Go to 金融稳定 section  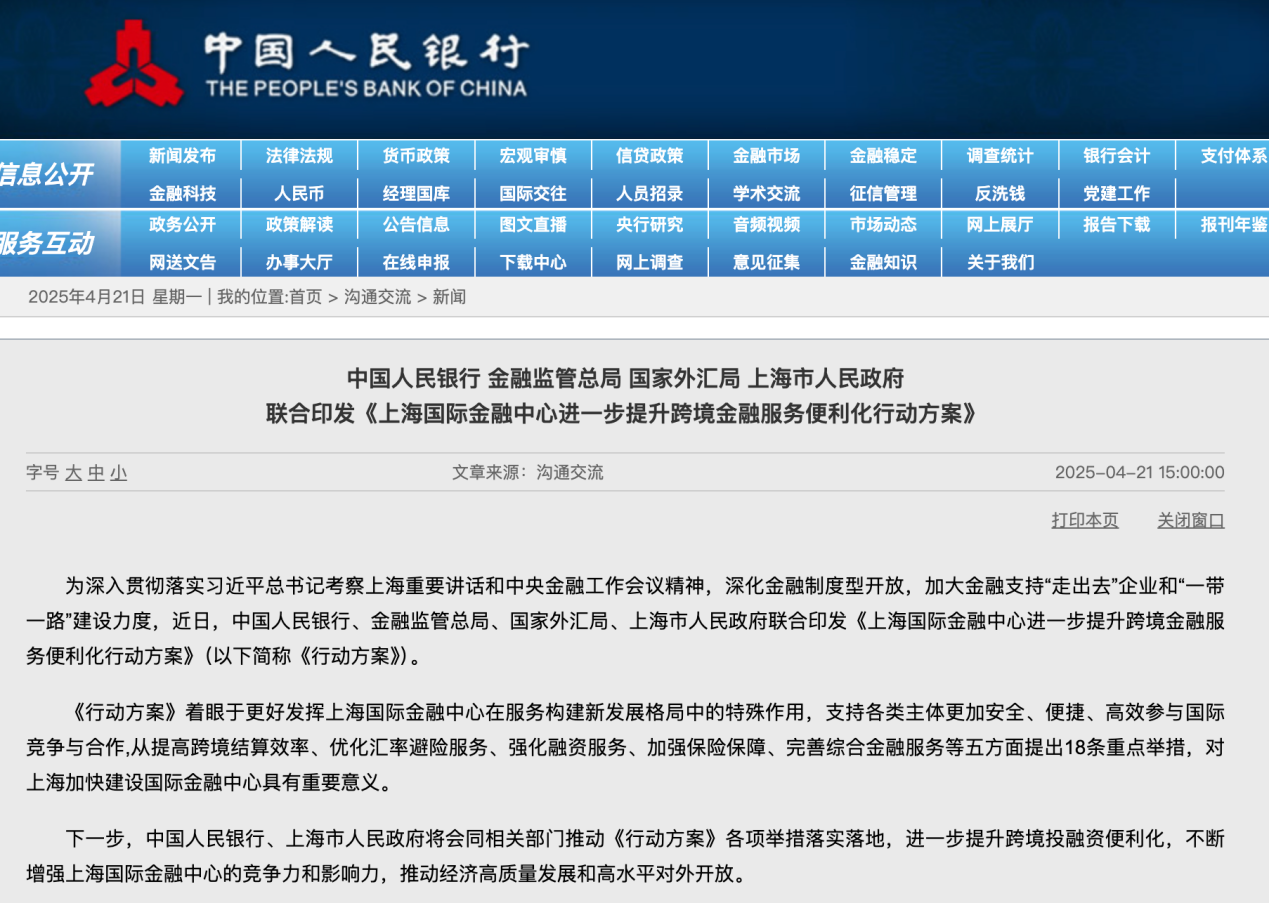click(x=883, y=156)
